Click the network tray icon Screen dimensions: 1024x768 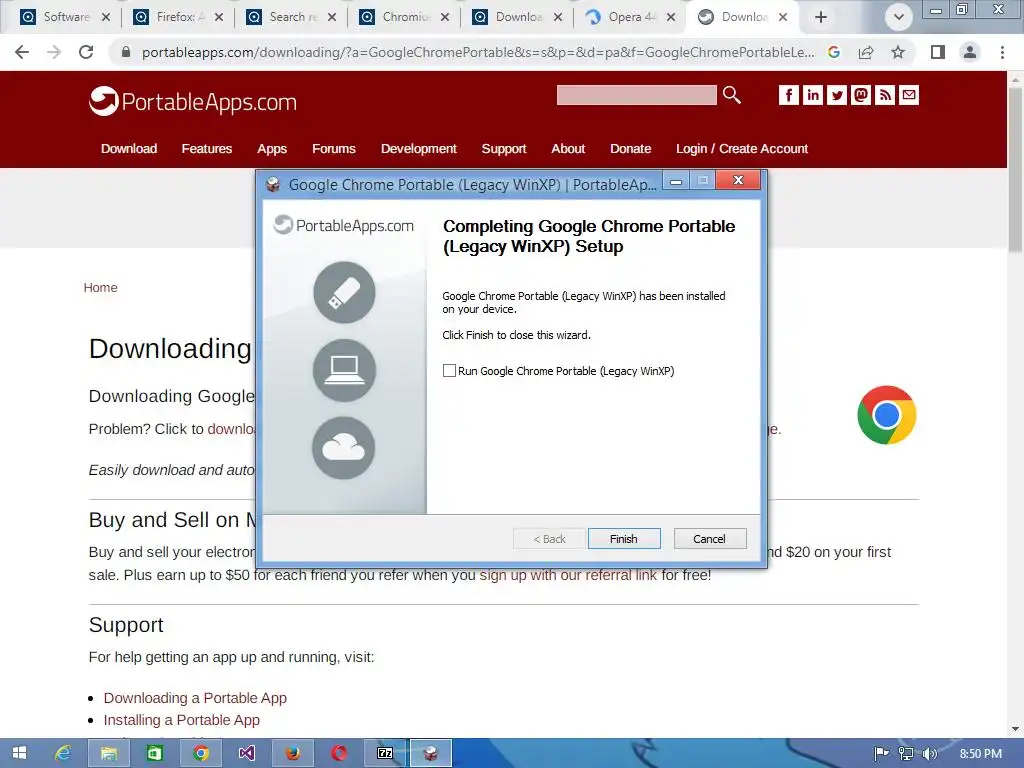point(906,754)
